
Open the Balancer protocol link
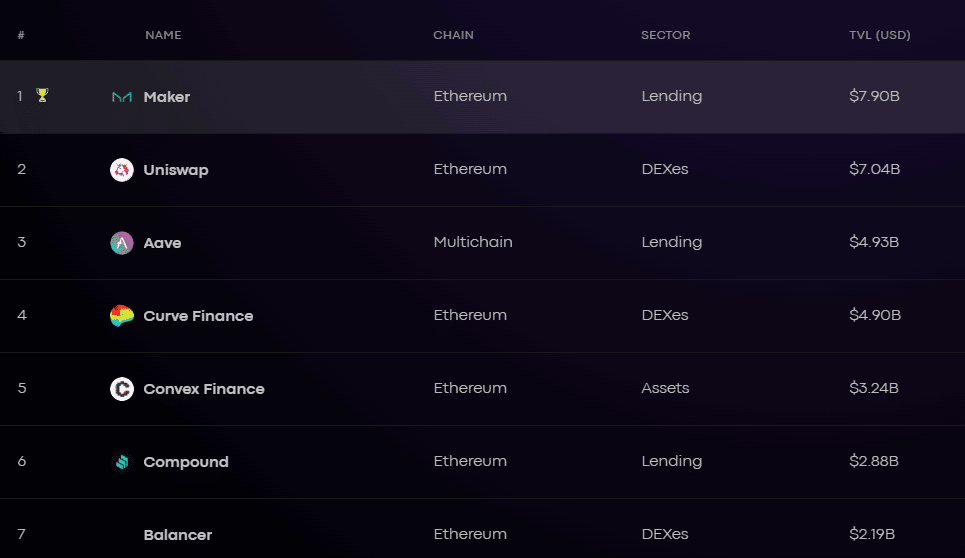(x=178, y=535)
